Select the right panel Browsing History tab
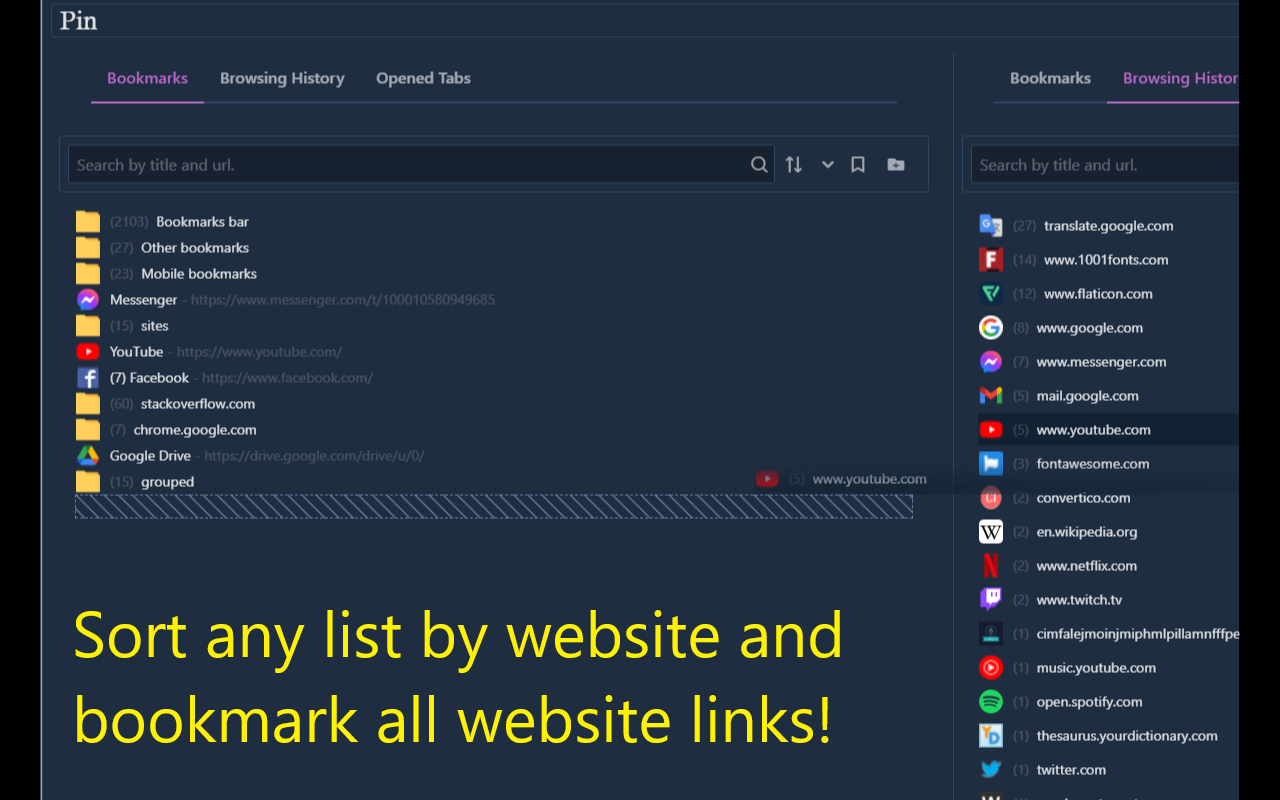The height and width of the screenshot is (800, 1280). pyautogui.click(x=1181, y=78)
